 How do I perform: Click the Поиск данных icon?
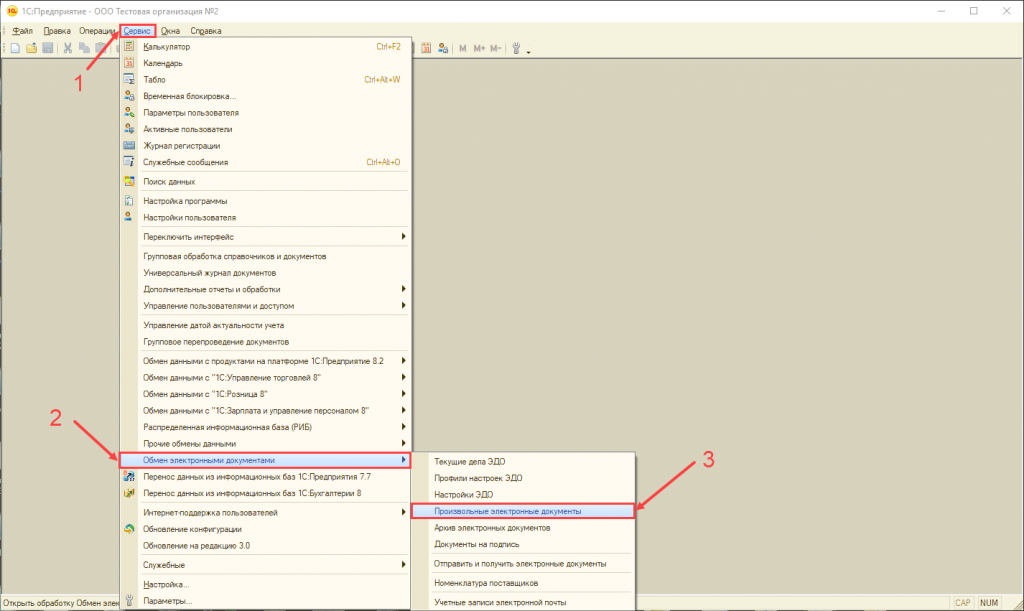click(129, 181)
